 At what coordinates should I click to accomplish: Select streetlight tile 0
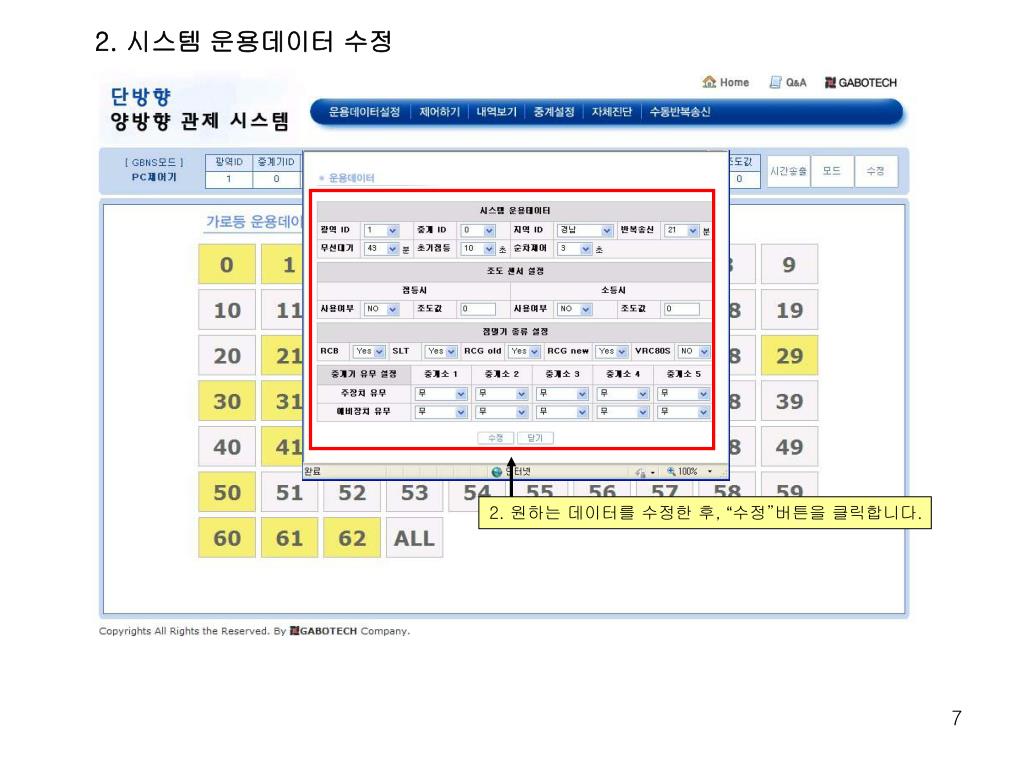click(x=227, y=264)
